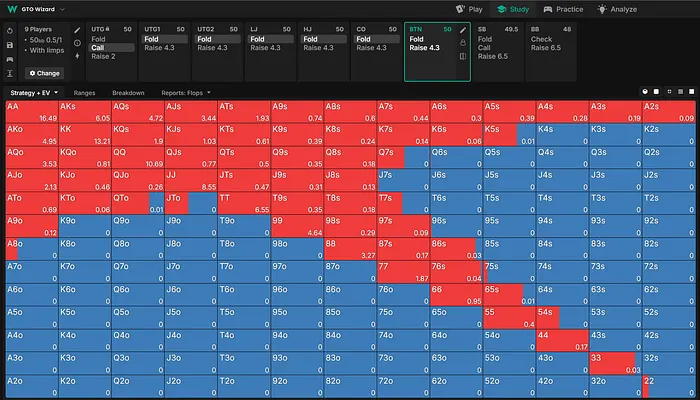Click the lightning bolt icon beside With limps
Image resolution: width=700 pixels, height=400 pixels.
[x=77, y=56]
